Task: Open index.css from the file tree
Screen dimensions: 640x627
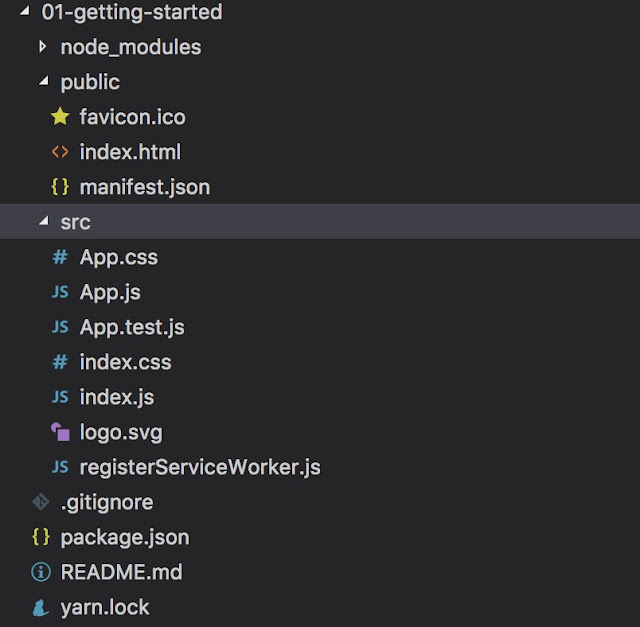Action: pyautogui.click(x=126, y=362)
